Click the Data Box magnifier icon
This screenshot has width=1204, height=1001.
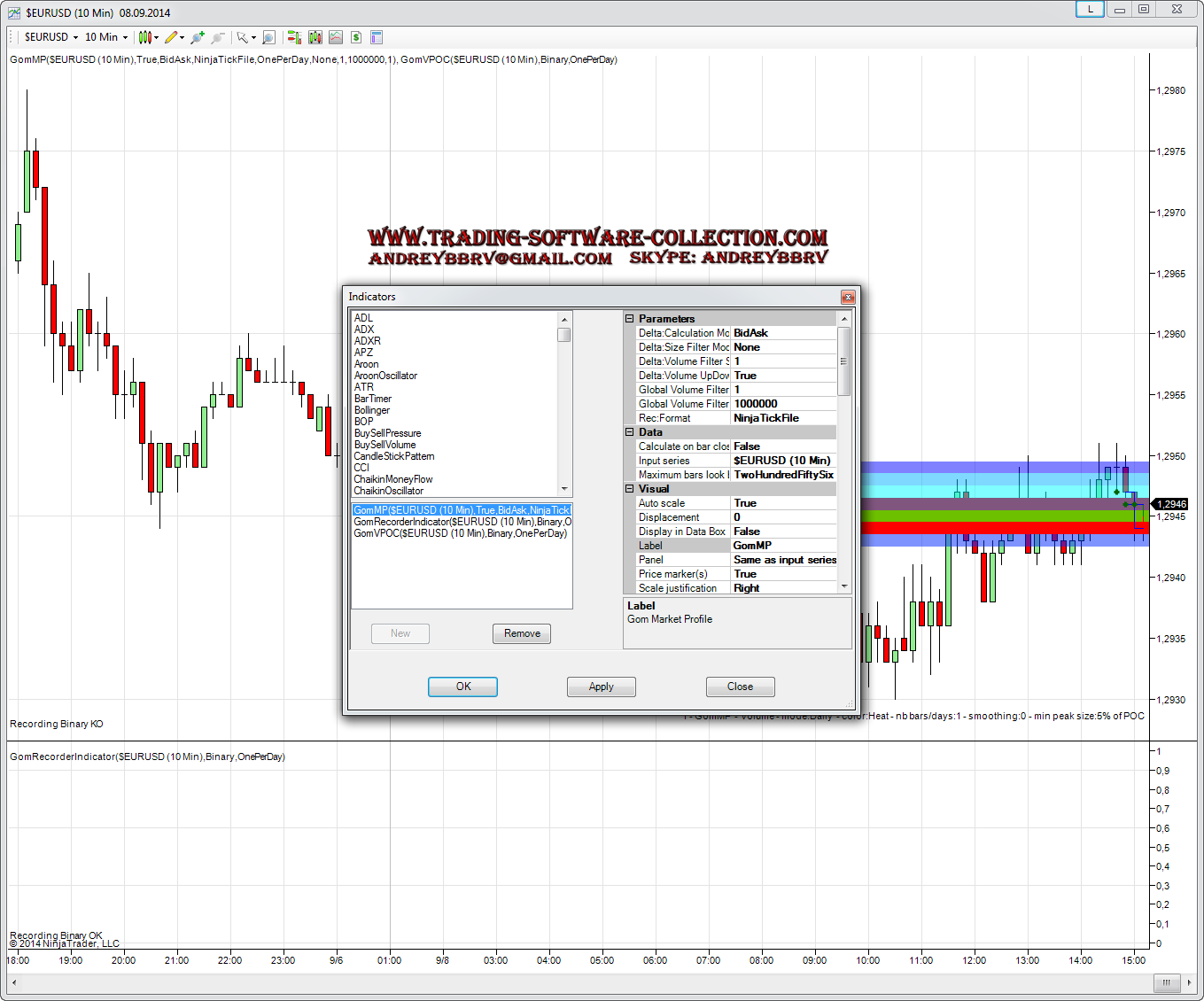point(268,37)
